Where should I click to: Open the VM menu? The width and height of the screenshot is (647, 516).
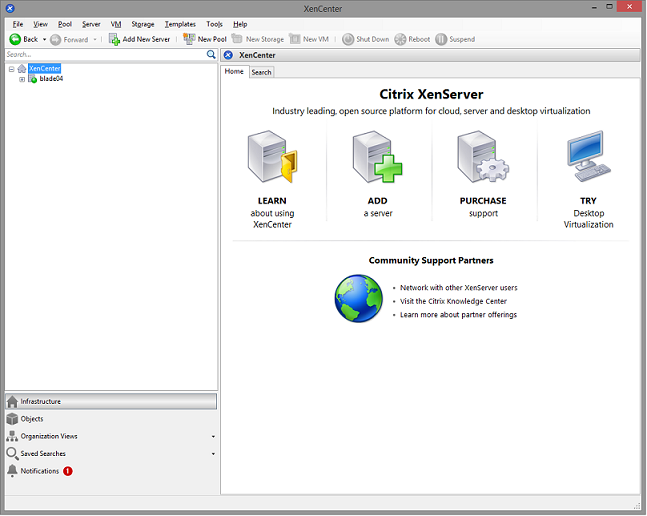pos(116,24)
